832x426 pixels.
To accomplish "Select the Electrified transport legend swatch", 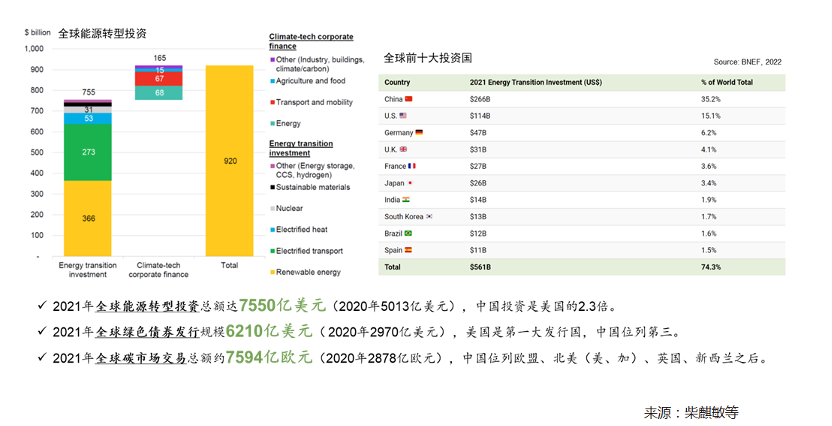I will click(272, 250).
